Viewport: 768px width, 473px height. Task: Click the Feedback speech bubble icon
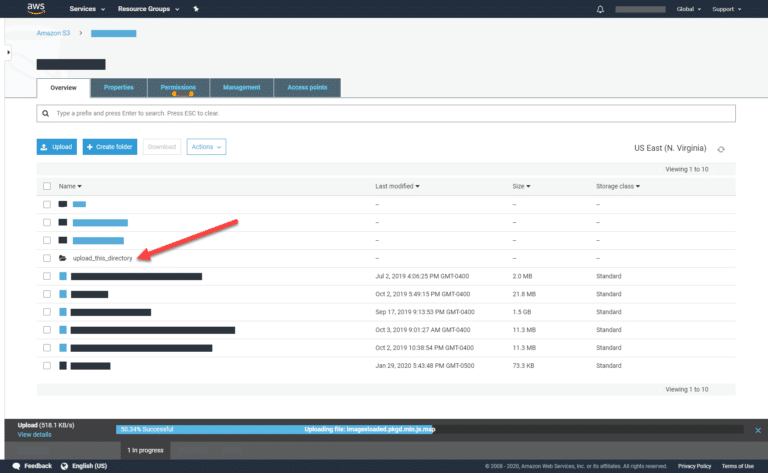(17, 466)
